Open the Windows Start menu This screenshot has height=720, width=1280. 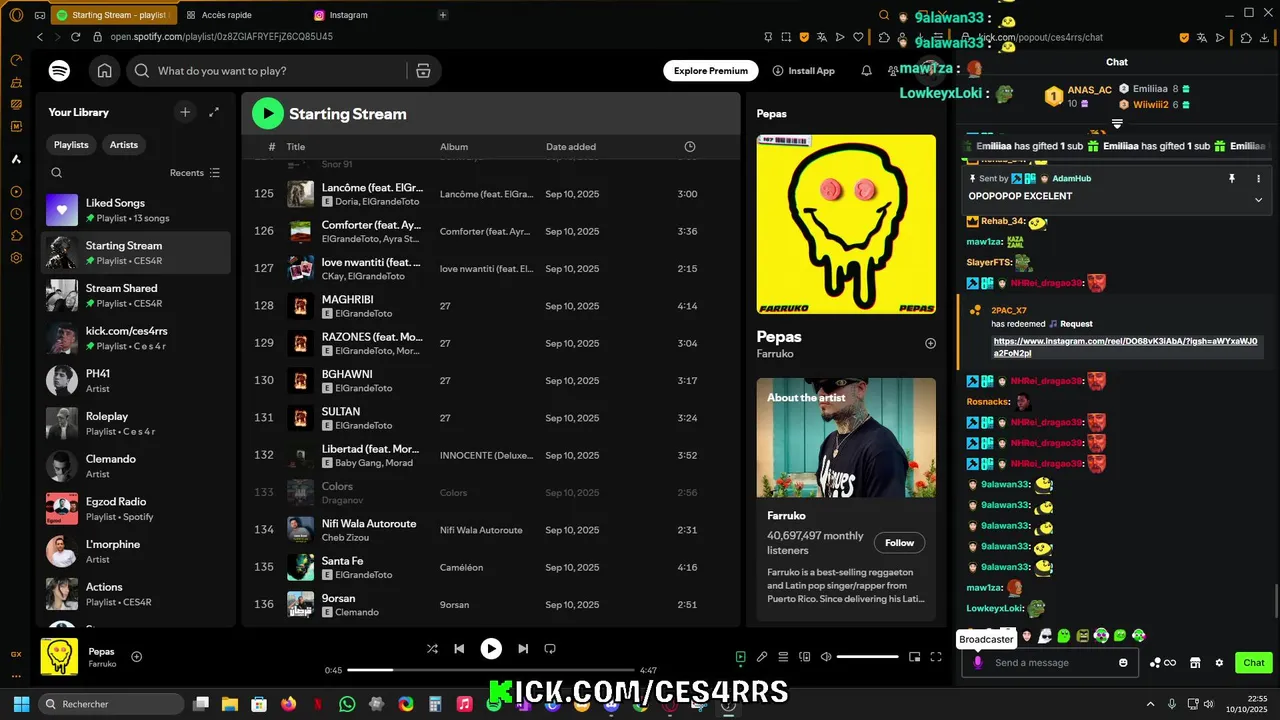tap(21, 704)
